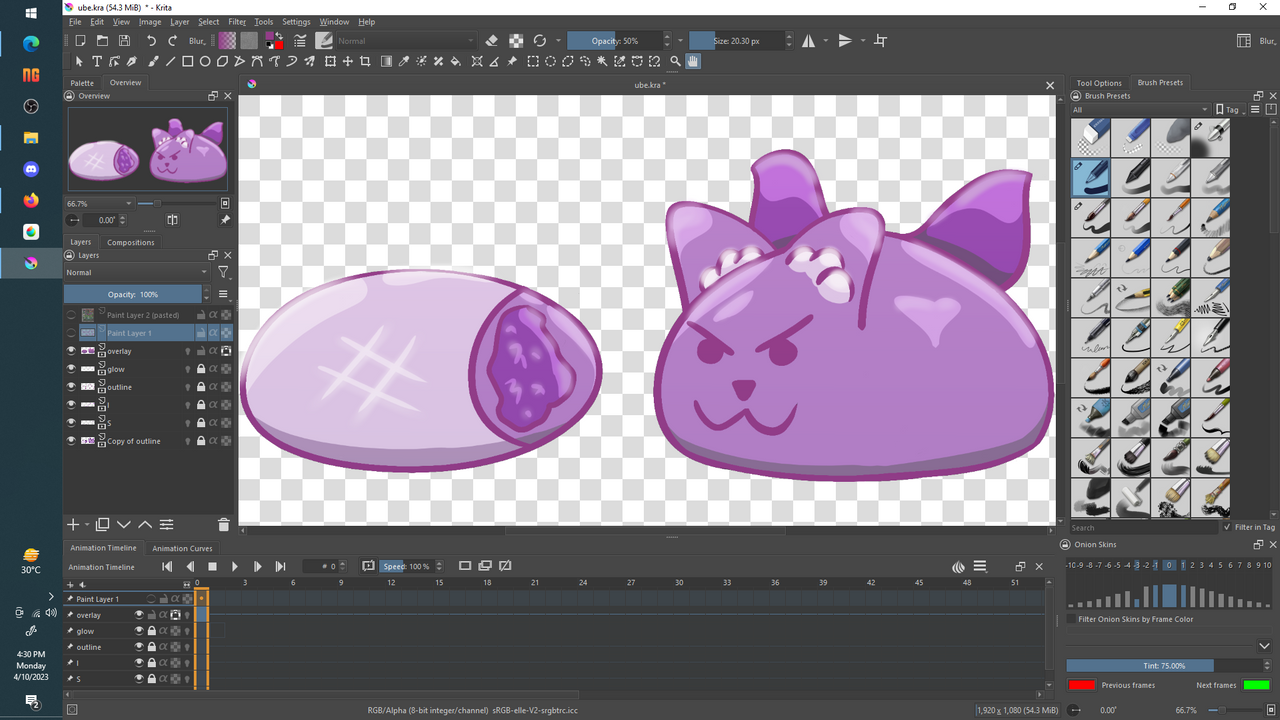
Task: Open the Layers filter funnel icon
Action: pos(223,272)
